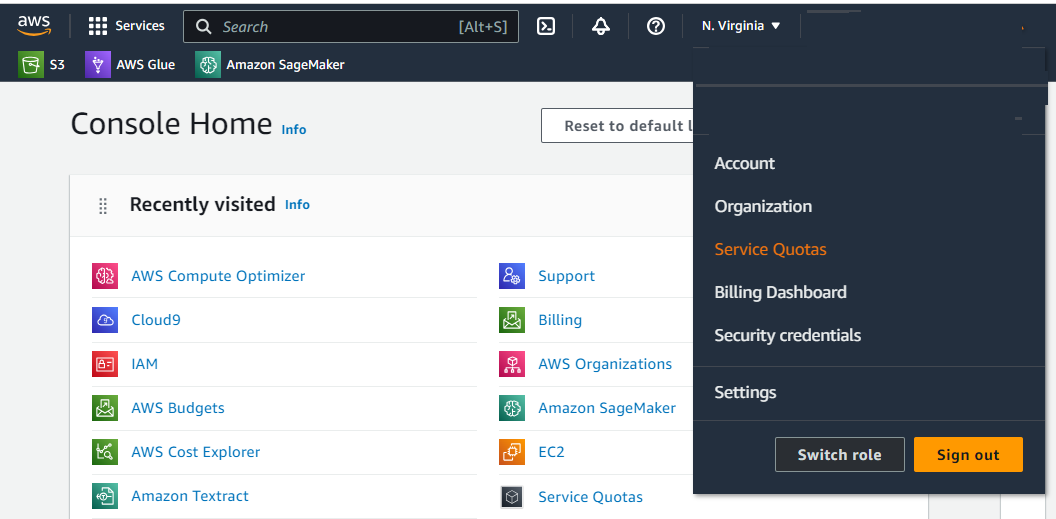Click the Cloud9 service icon
Image resolution: width=1056 pixels, height=519 pixels.
[105, 320]
